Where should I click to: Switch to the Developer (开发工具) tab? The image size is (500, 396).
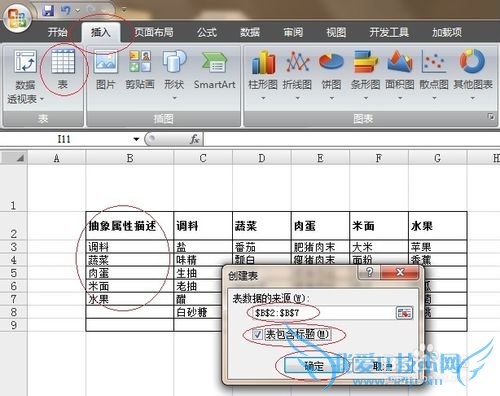click(x=389, y=32)
